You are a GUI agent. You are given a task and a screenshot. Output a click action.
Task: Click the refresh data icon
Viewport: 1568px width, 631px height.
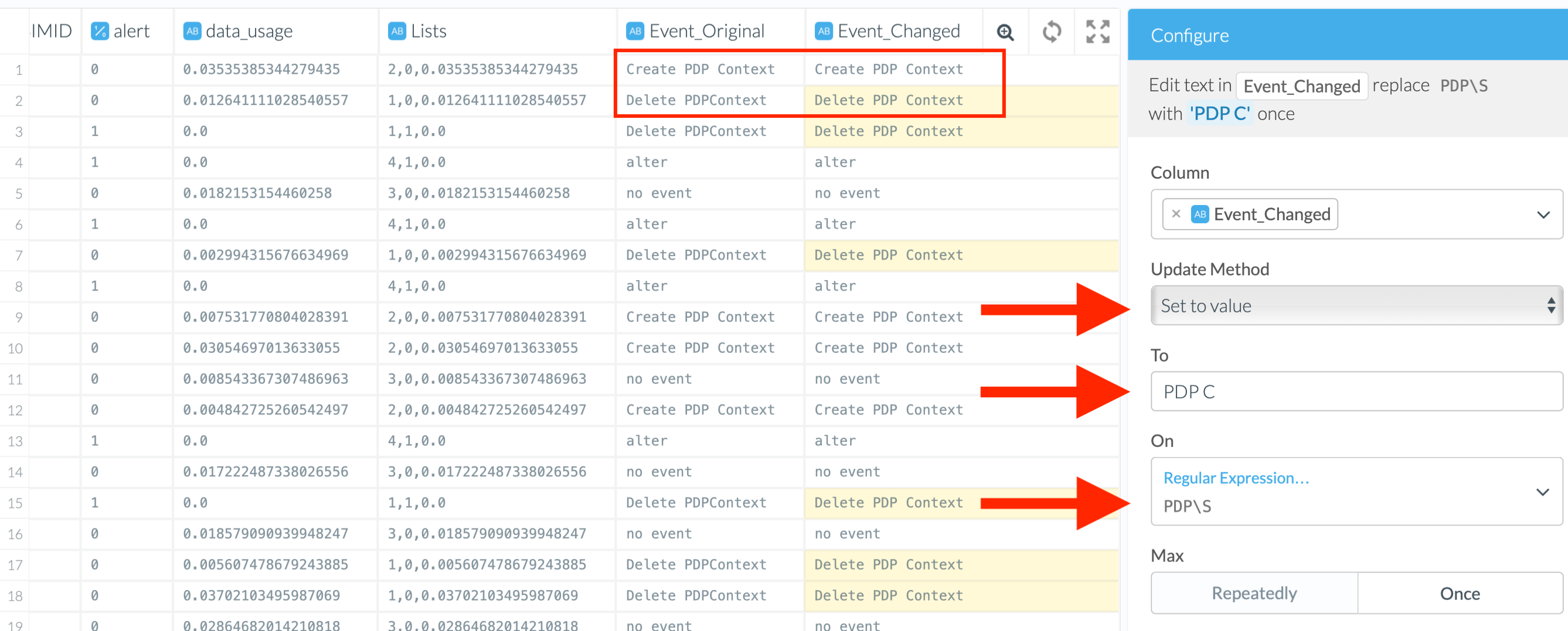tap(1051, 32)
